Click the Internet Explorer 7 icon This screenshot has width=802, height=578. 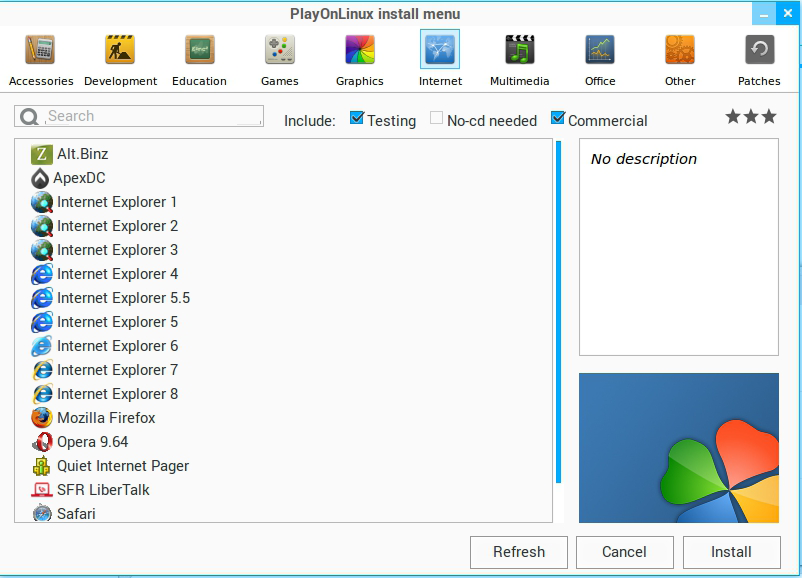click(41, 370)
